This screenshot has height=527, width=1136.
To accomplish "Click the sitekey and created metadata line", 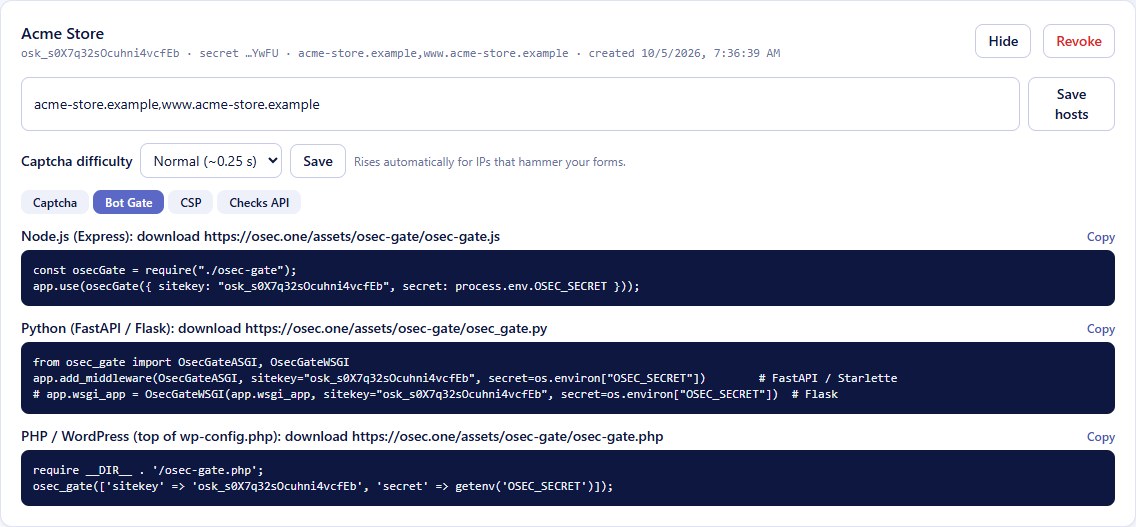I will click(x=401, y=54).
